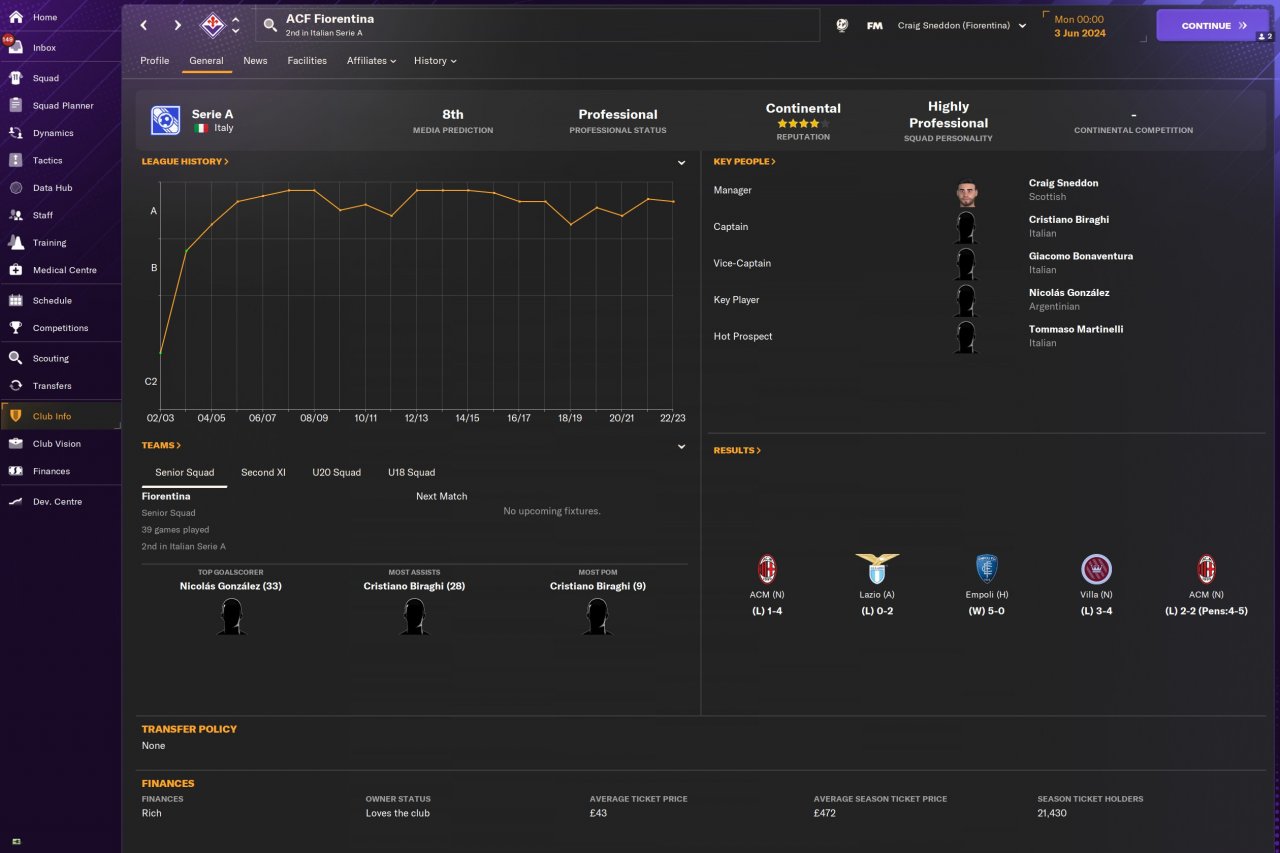Screen dimensions: 1280x853
Task: Go forward with the right arrow
Action: (177, 25)
